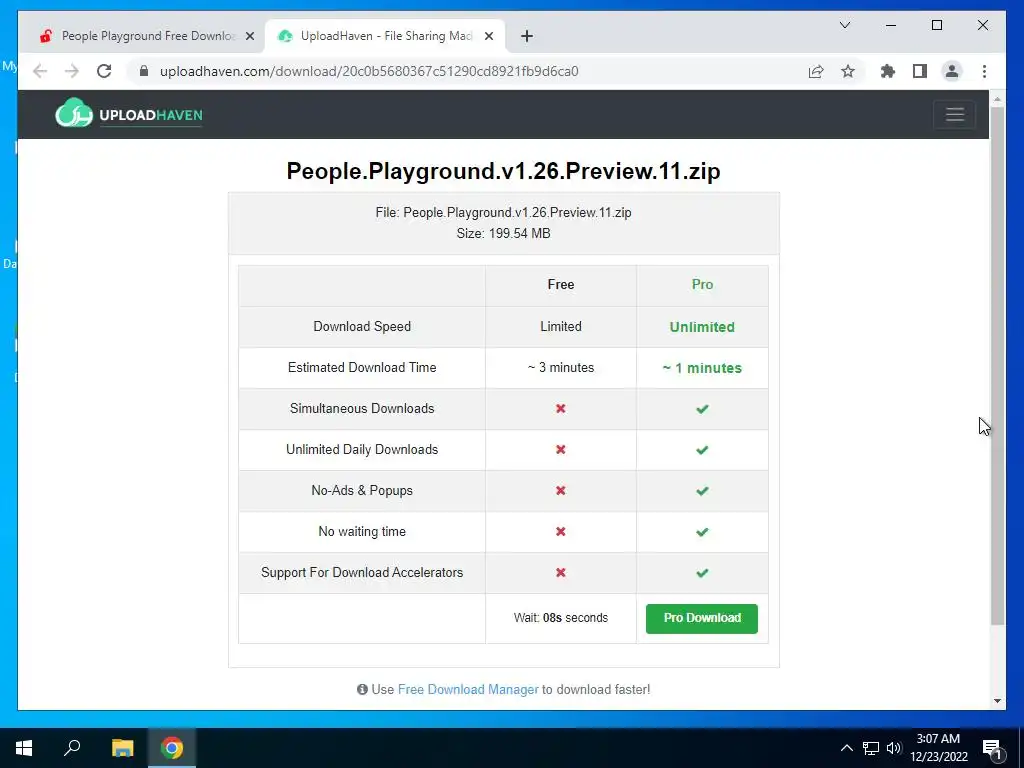
Task: Close the People Playground tab
Action: click(x=249, y=36)
